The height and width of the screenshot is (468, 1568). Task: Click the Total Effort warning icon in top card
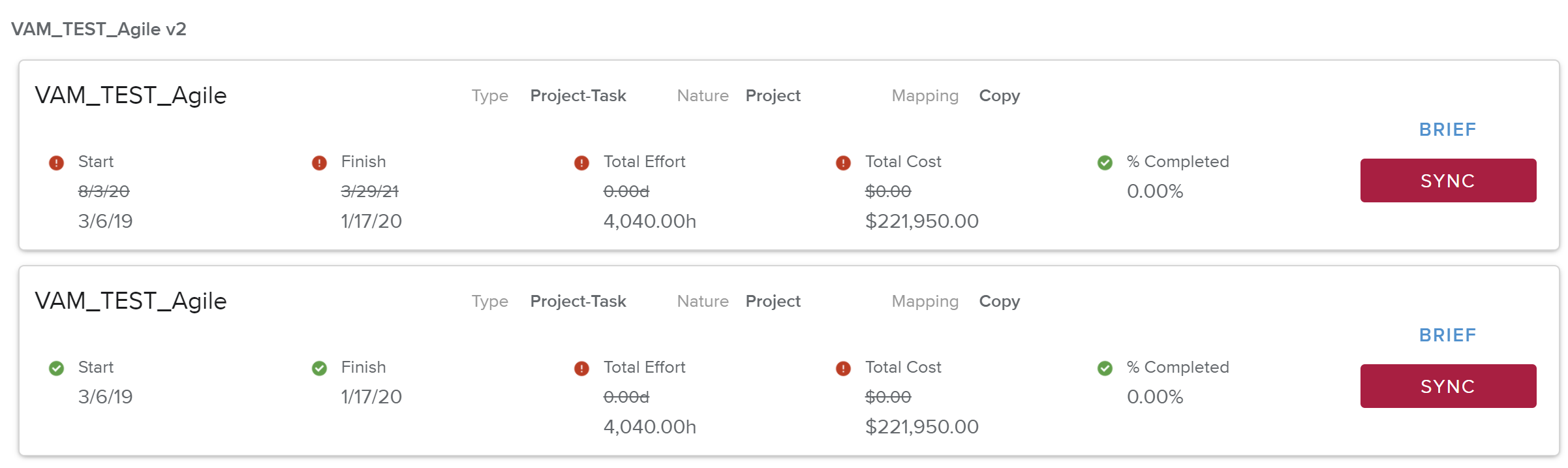tap(581, 163)
